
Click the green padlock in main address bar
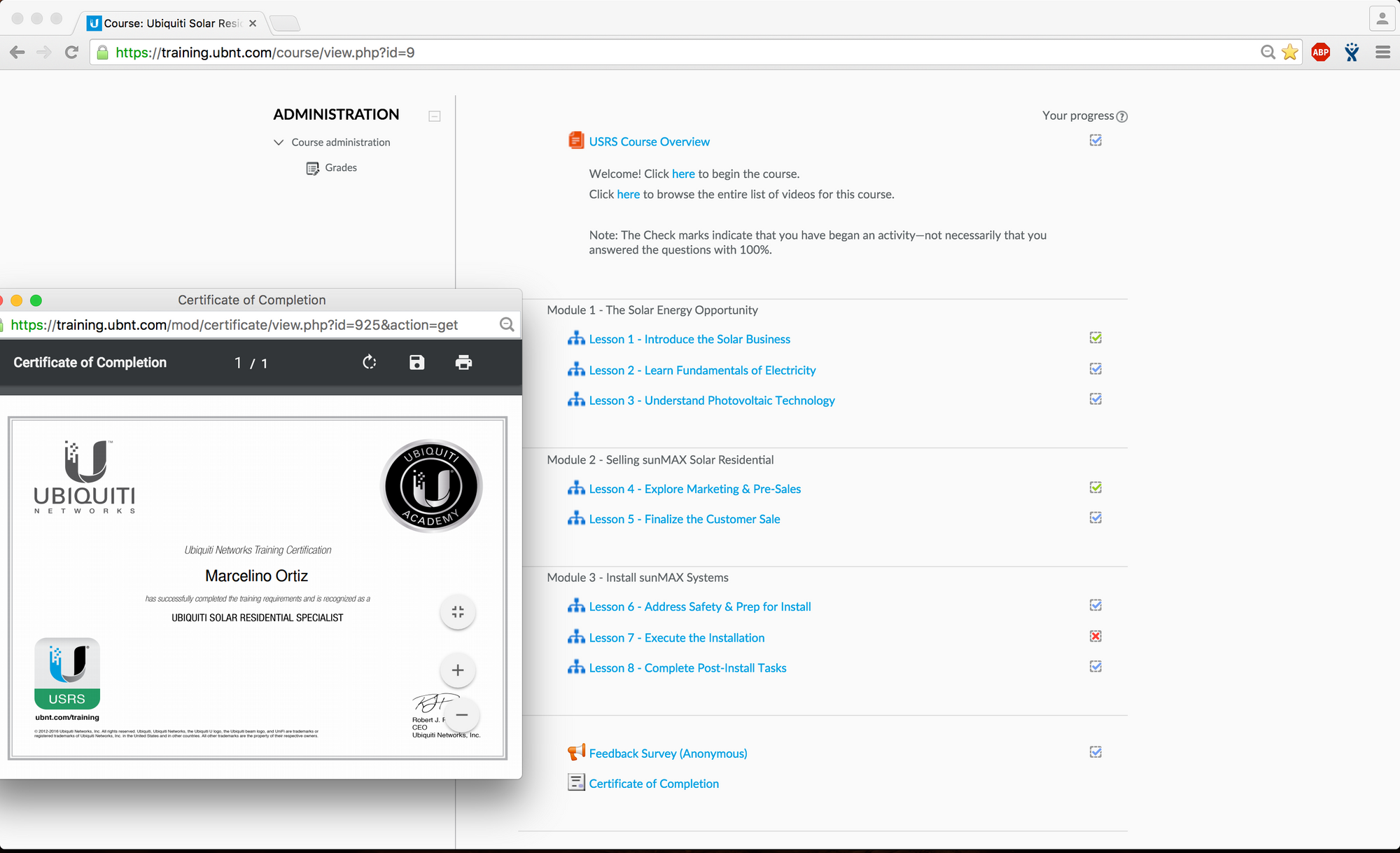(x=102, y=53)
